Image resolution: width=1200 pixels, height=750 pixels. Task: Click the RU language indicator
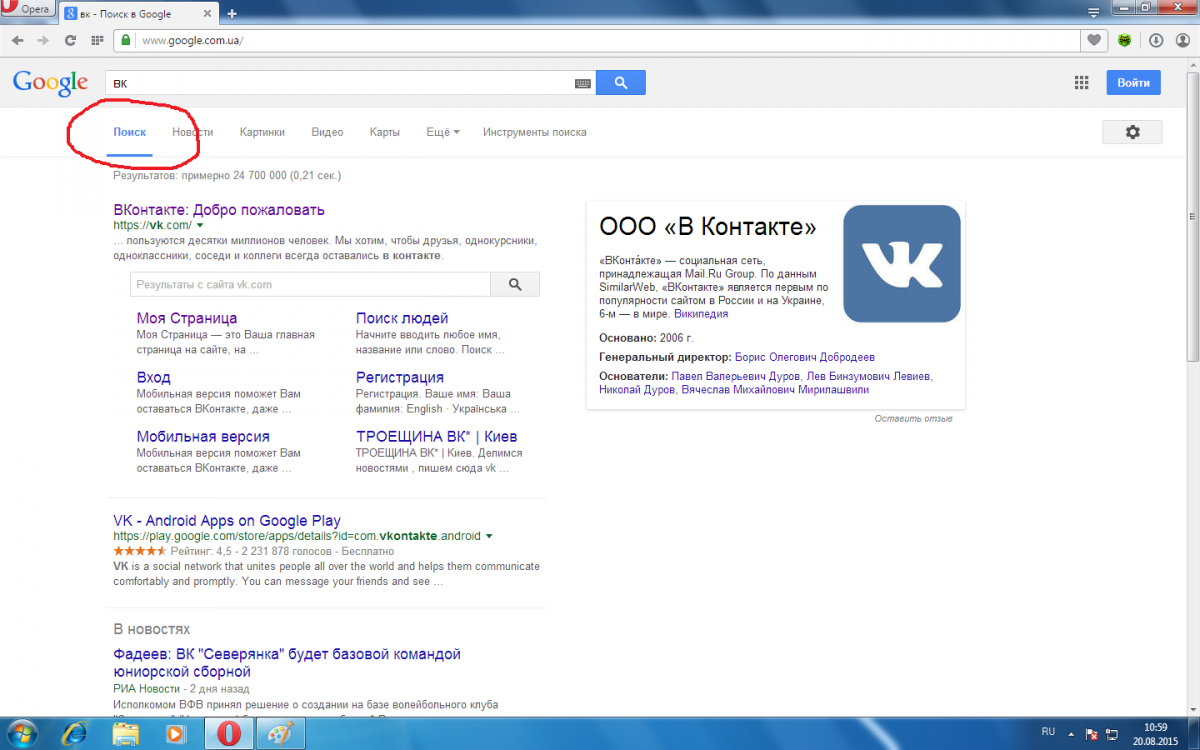pos(1048,732)
